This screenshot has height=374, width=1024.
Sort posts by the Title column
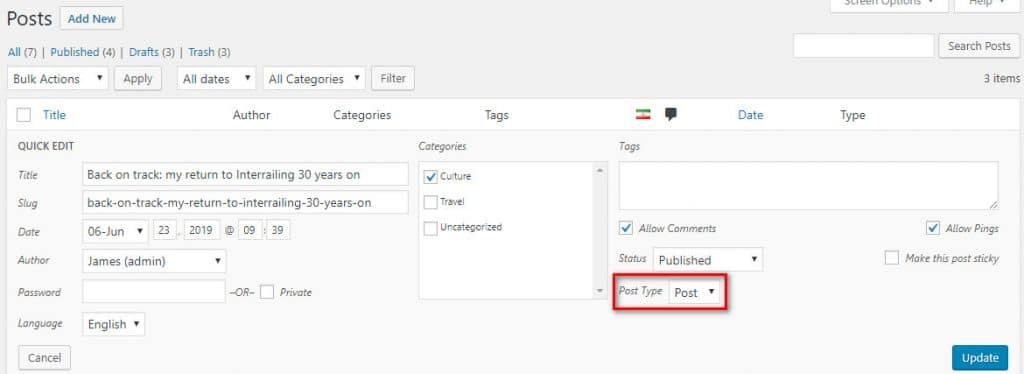(x=54, y=115)
